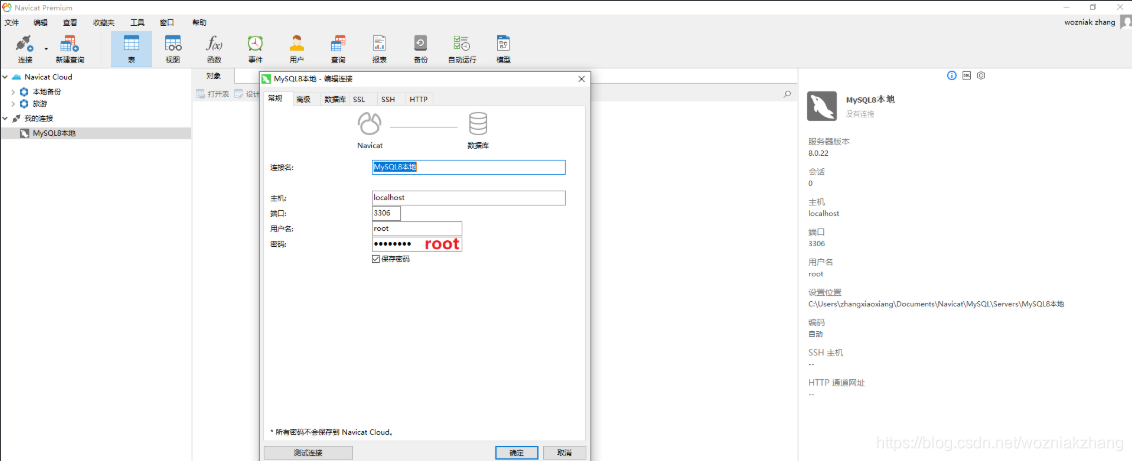1132x461 pixels.
Task: Open the 文件 menu
Action: (x=12, y=22)
